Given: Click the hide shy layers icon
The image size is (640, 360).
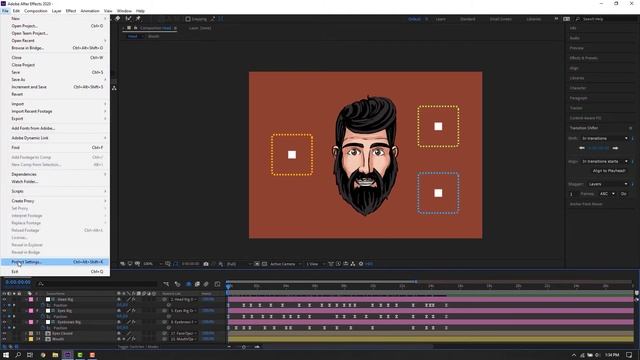Looking at the screenshot, I should [188, 284].
